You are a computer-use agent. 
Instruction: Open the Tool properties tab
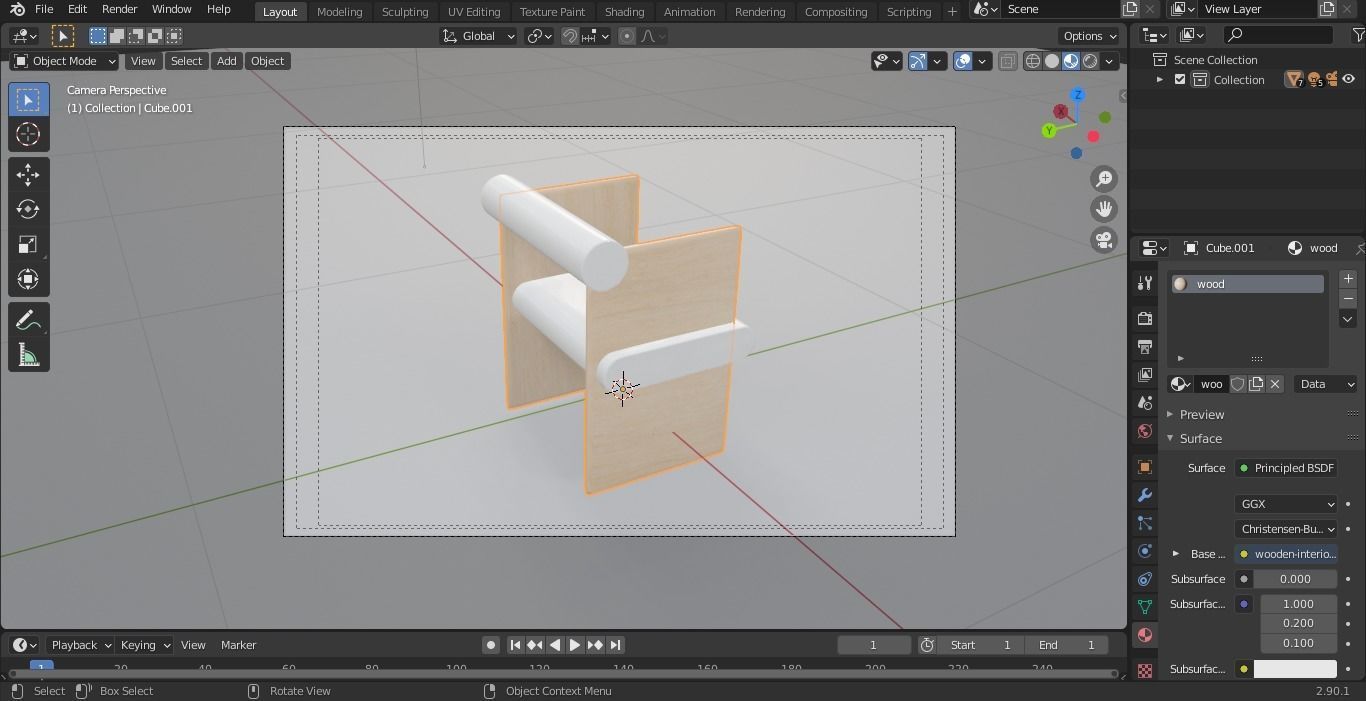tap(1145, 284)
